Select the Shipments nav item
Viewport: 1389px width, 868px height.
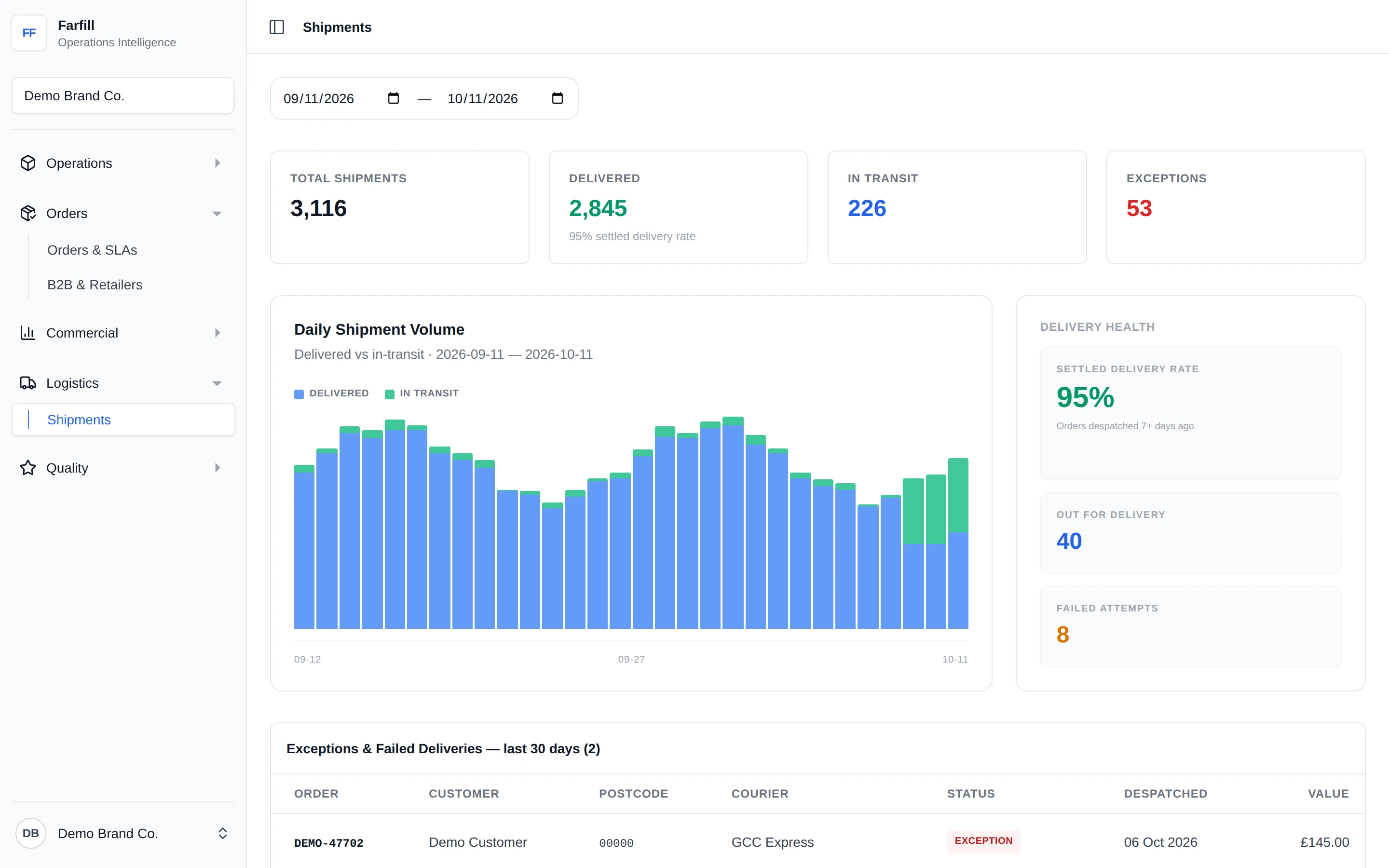123,420
